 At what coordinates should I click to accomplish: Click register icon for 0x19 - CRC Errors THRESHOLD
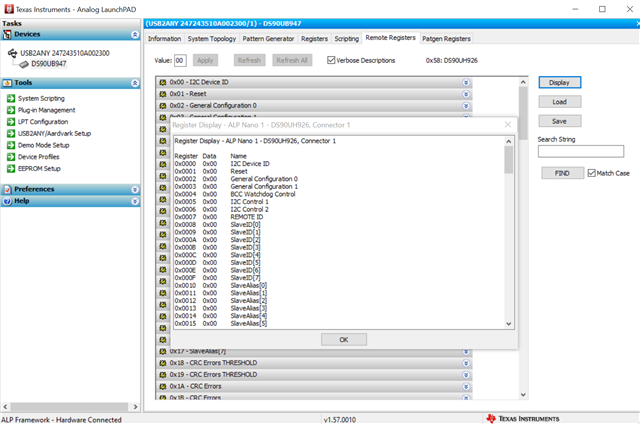pyautogui.click(x=163, y=375)
